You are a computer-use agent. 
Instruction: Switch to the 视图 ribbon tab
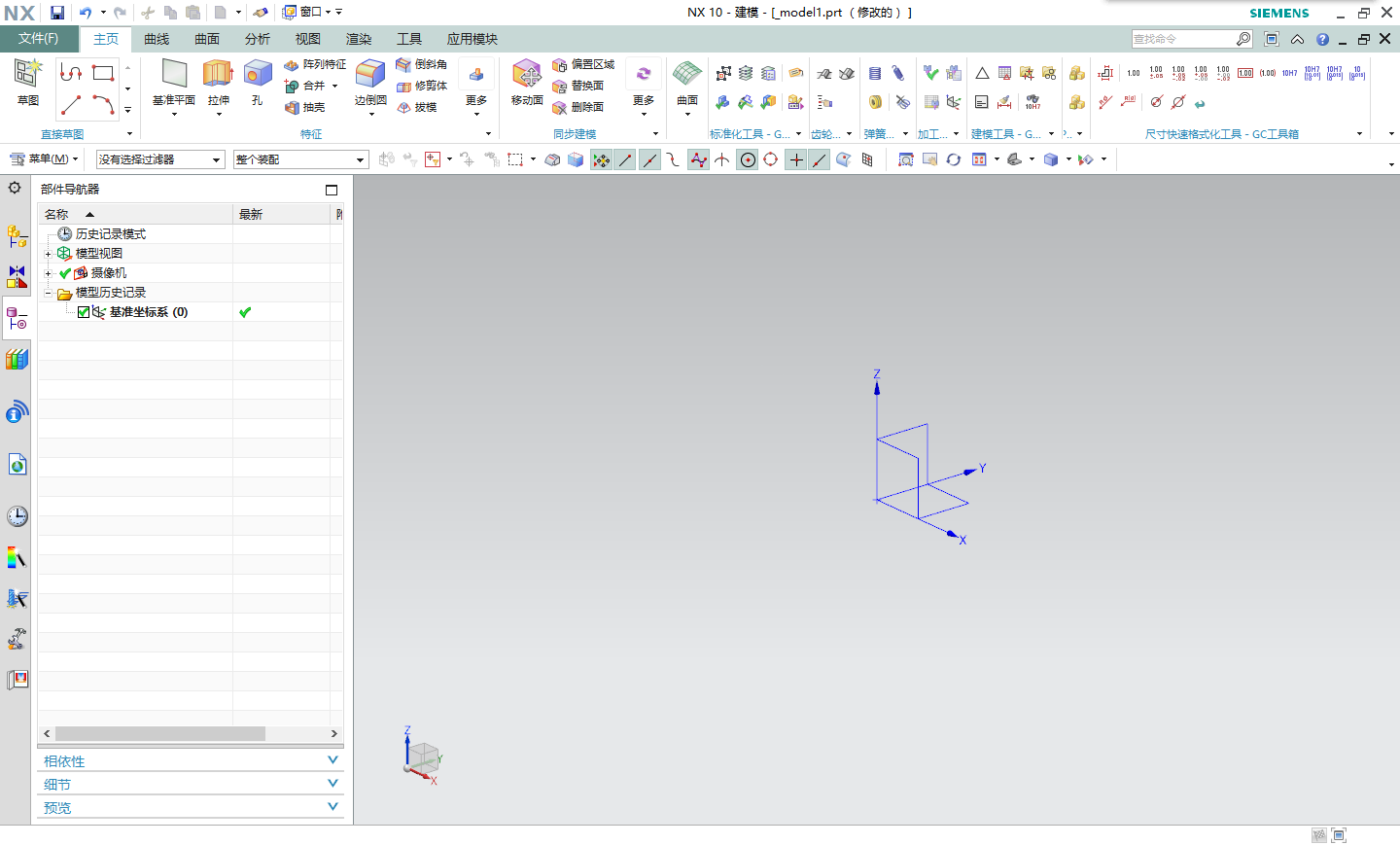(x=308, y=39)
